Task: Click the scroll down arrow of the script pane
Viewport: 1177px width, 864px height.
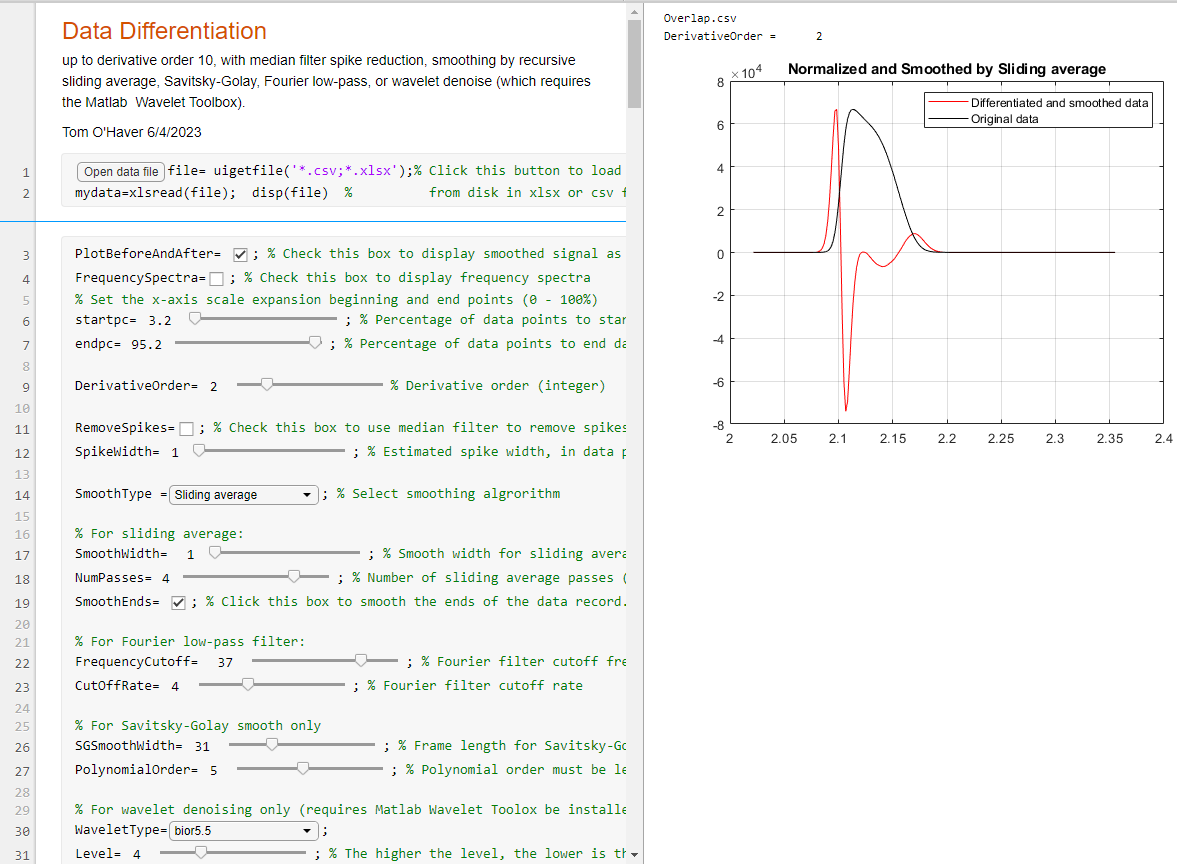Action: pos(634,854)
